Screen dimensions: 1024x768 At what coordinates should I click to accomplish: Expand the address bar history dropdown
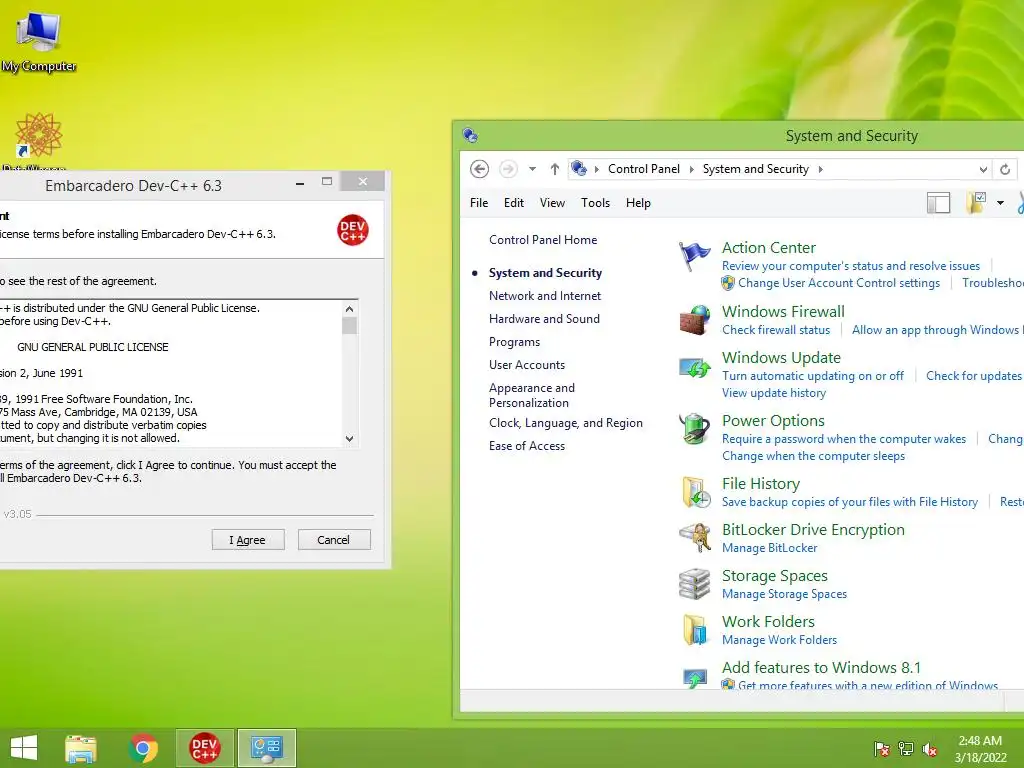tap(983, 170)
